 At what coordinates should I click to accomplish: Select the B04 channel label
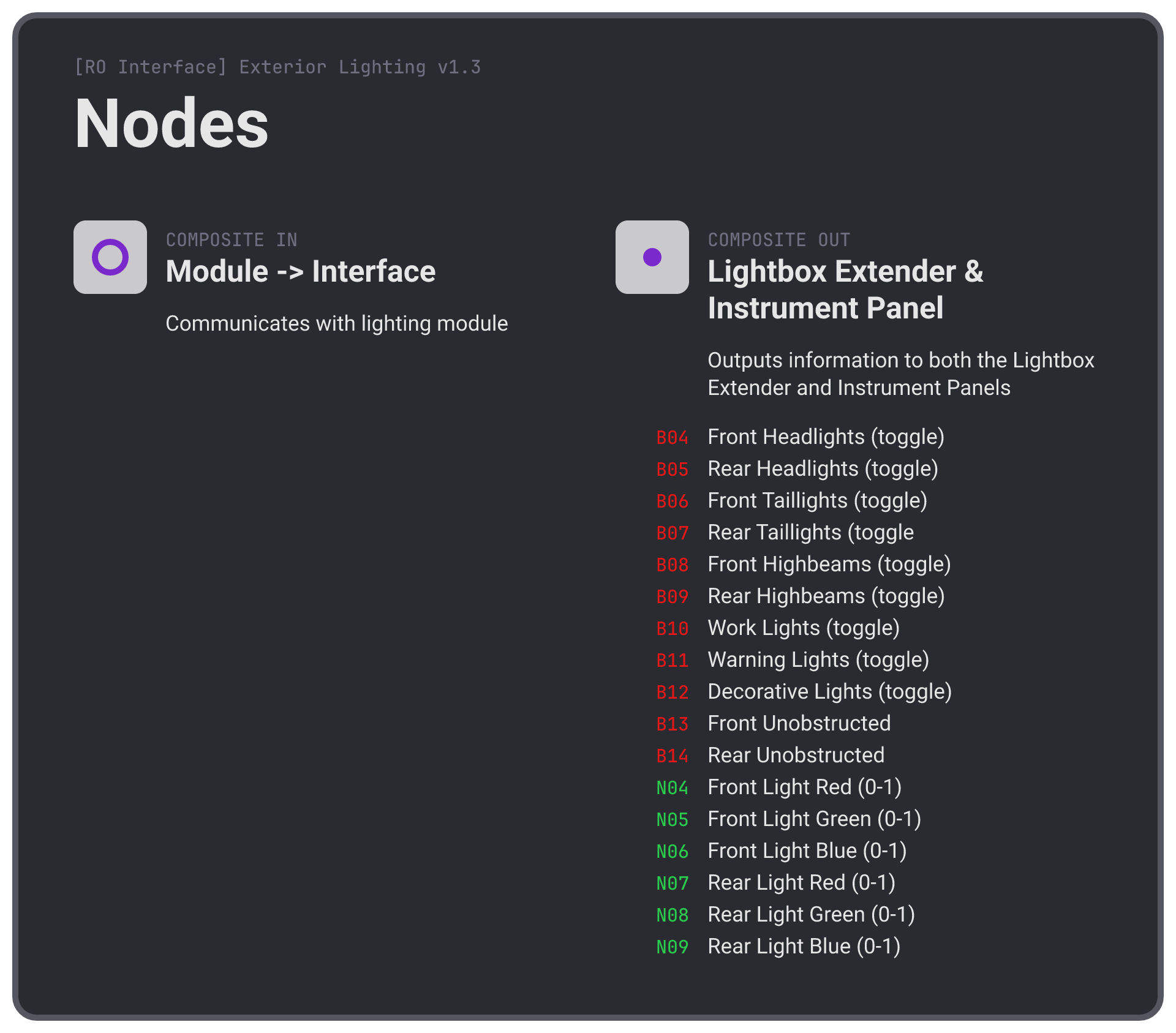click(x=673, y=438)
